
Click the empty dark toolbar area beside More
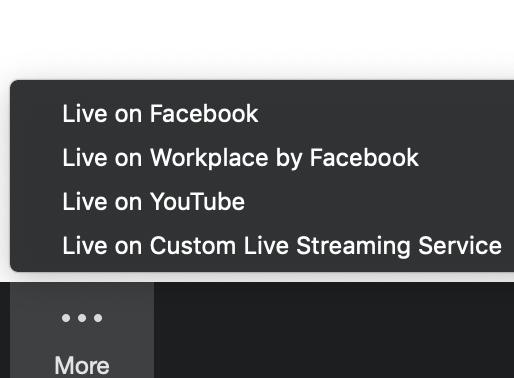pos(334,330)
